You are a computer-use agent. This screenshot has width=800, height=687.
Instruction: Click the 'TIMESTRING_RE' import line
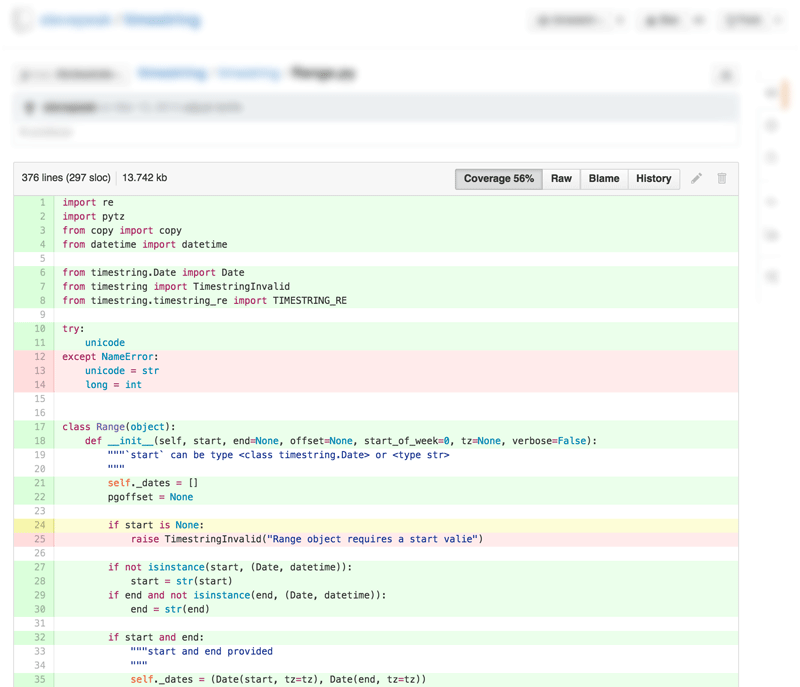click(x=205, y=300)
